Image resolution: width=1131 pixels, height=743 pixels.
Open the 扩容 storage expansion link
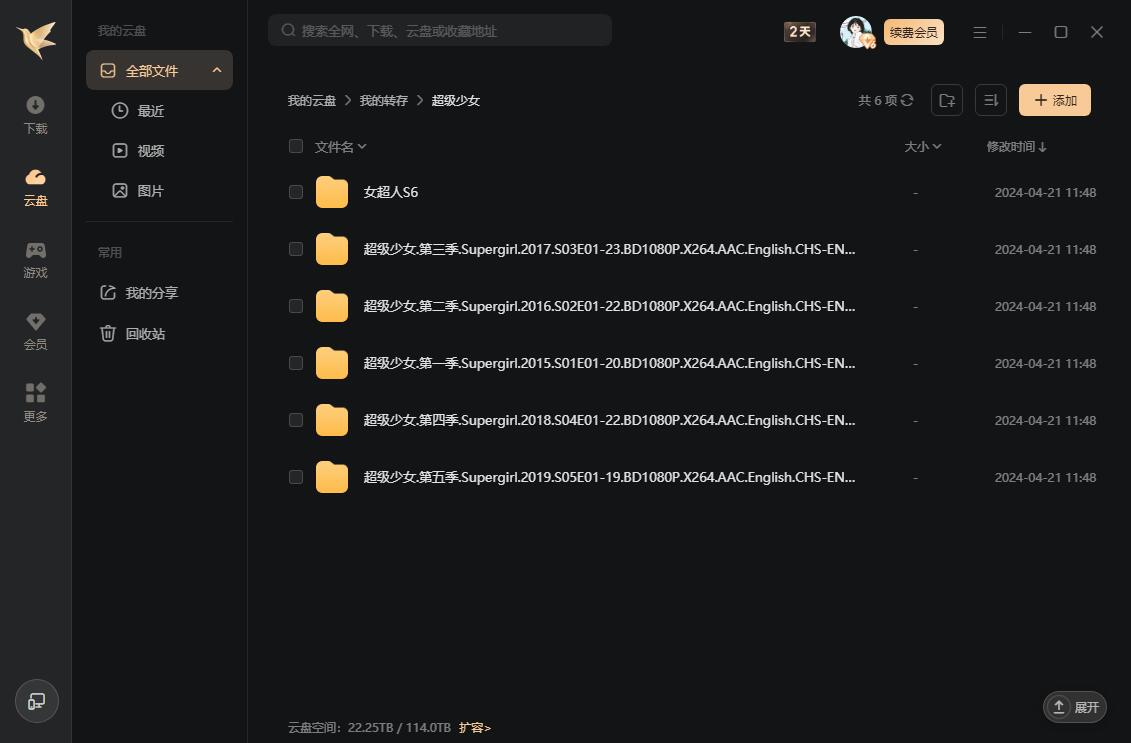tap(474, 727)
